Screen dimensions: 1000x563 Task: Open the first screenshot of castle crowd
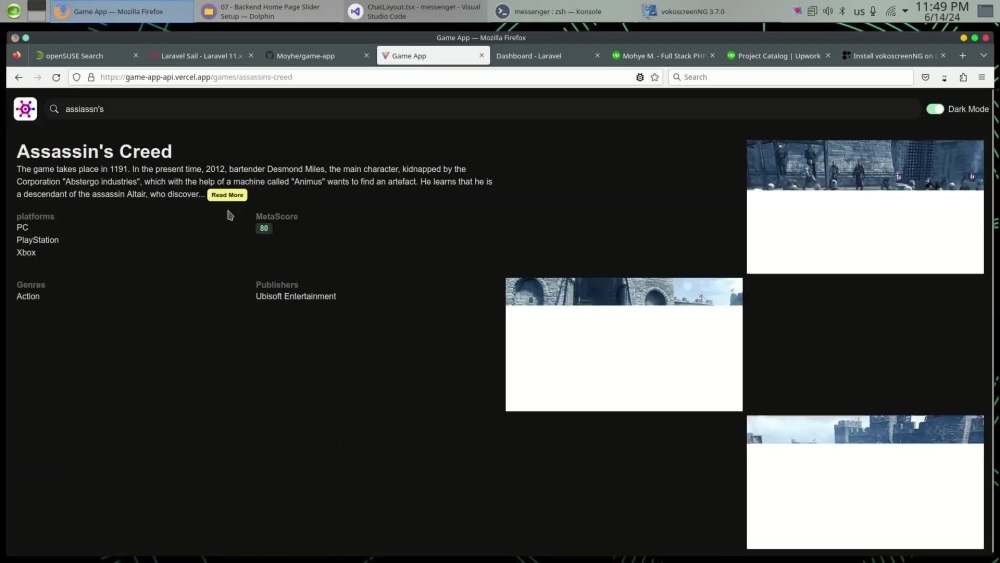click(865, 207)
